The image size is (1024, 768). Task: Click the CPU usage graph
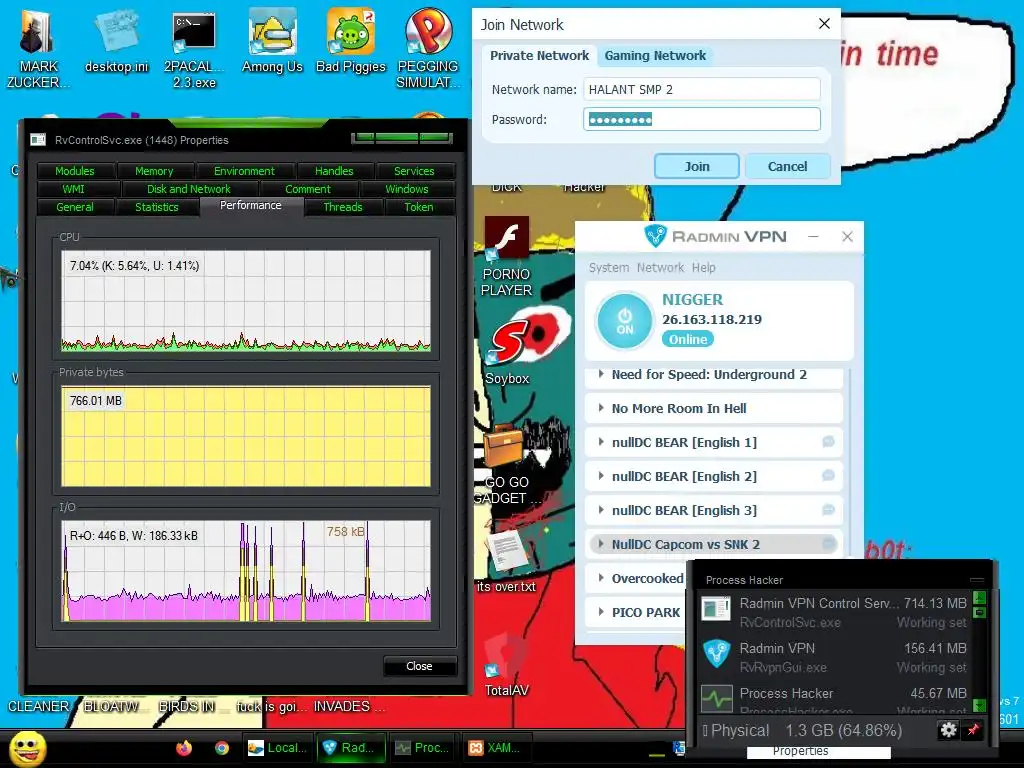coord(246,301)
